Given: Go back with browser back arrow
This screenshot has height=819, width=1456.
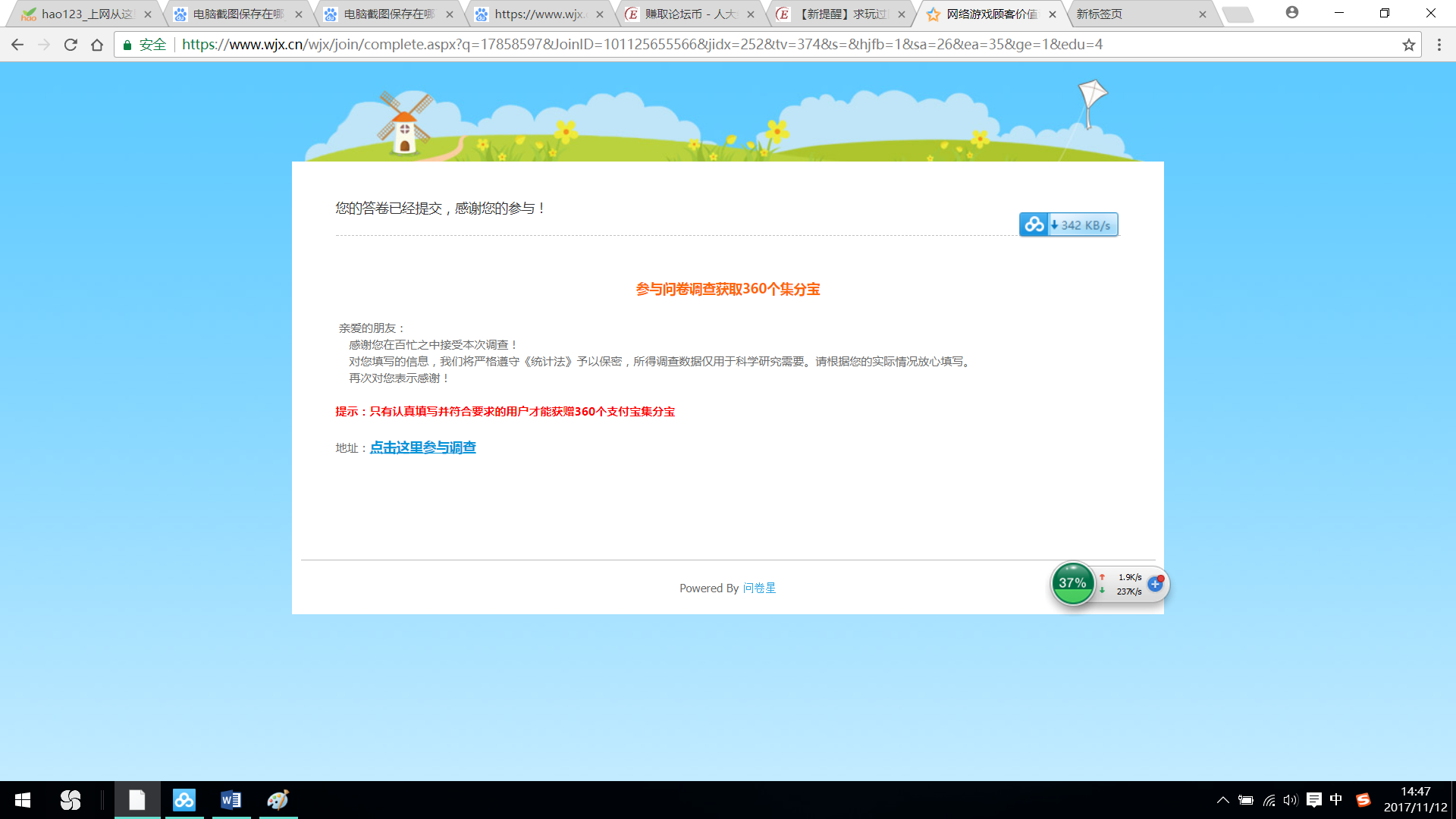Looking at the screenshot, I should [x=17, y=45].
